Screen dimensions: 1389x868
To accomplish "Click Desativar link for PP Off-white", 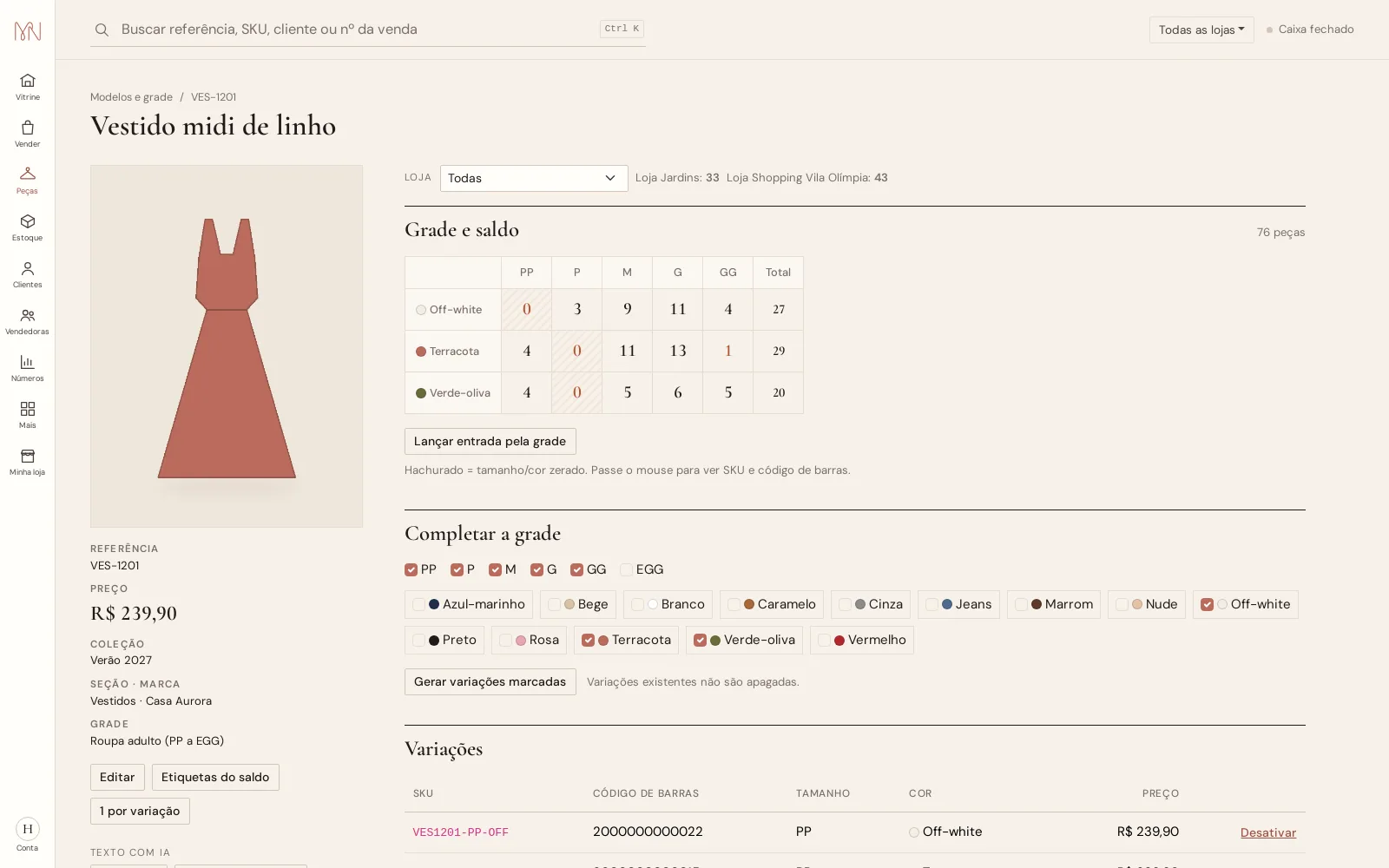I will [x=1267, y=832].
